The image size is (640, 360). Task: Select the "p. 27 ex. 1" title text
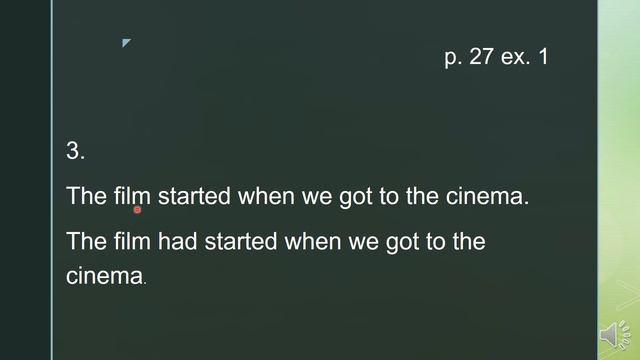click(x=496, y=57)
